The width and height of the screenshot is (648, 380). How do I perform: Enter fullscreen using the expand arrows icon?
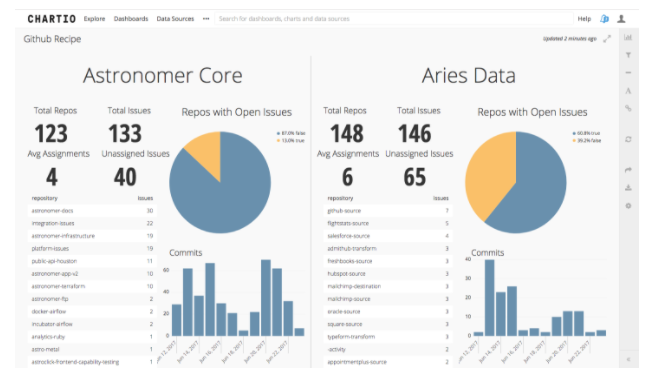pyautogui.click(x=607, y=39)
